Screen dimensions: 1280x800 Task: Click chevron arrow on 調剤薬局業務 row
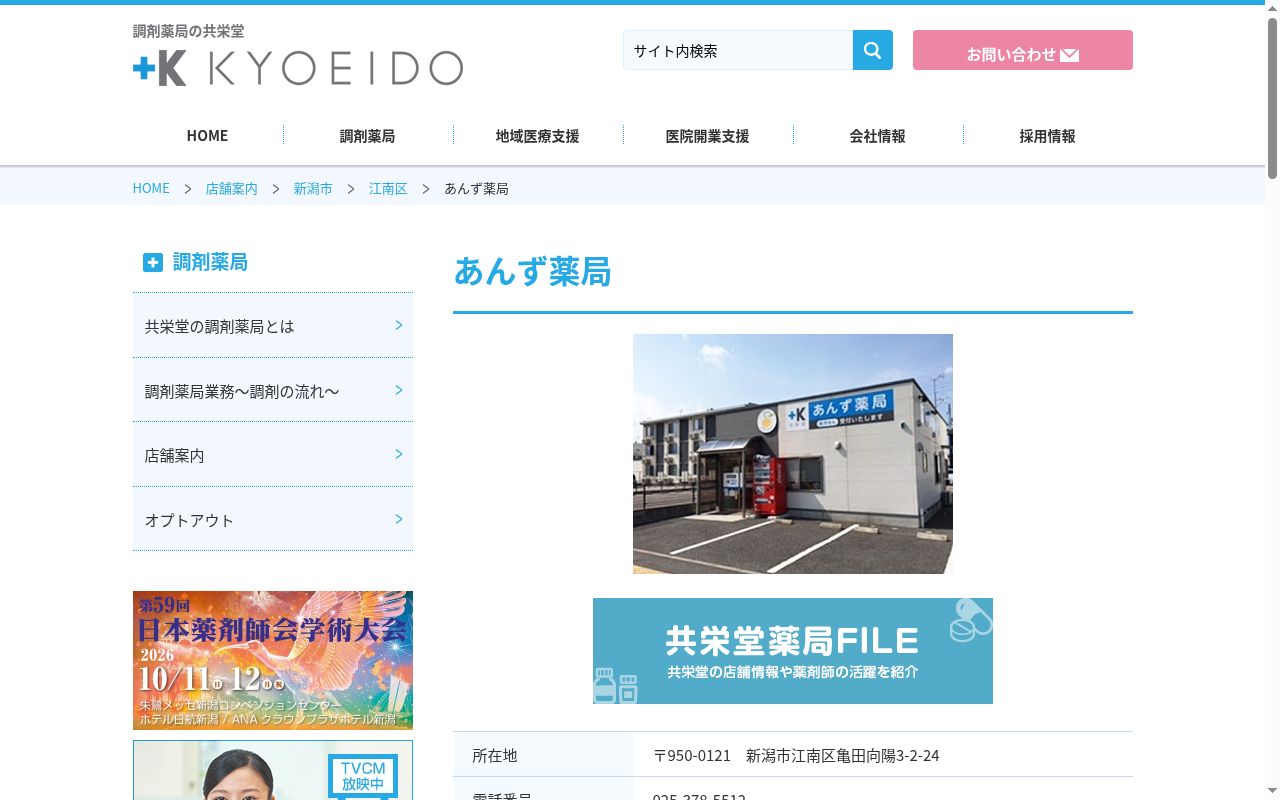coord(399,390)
